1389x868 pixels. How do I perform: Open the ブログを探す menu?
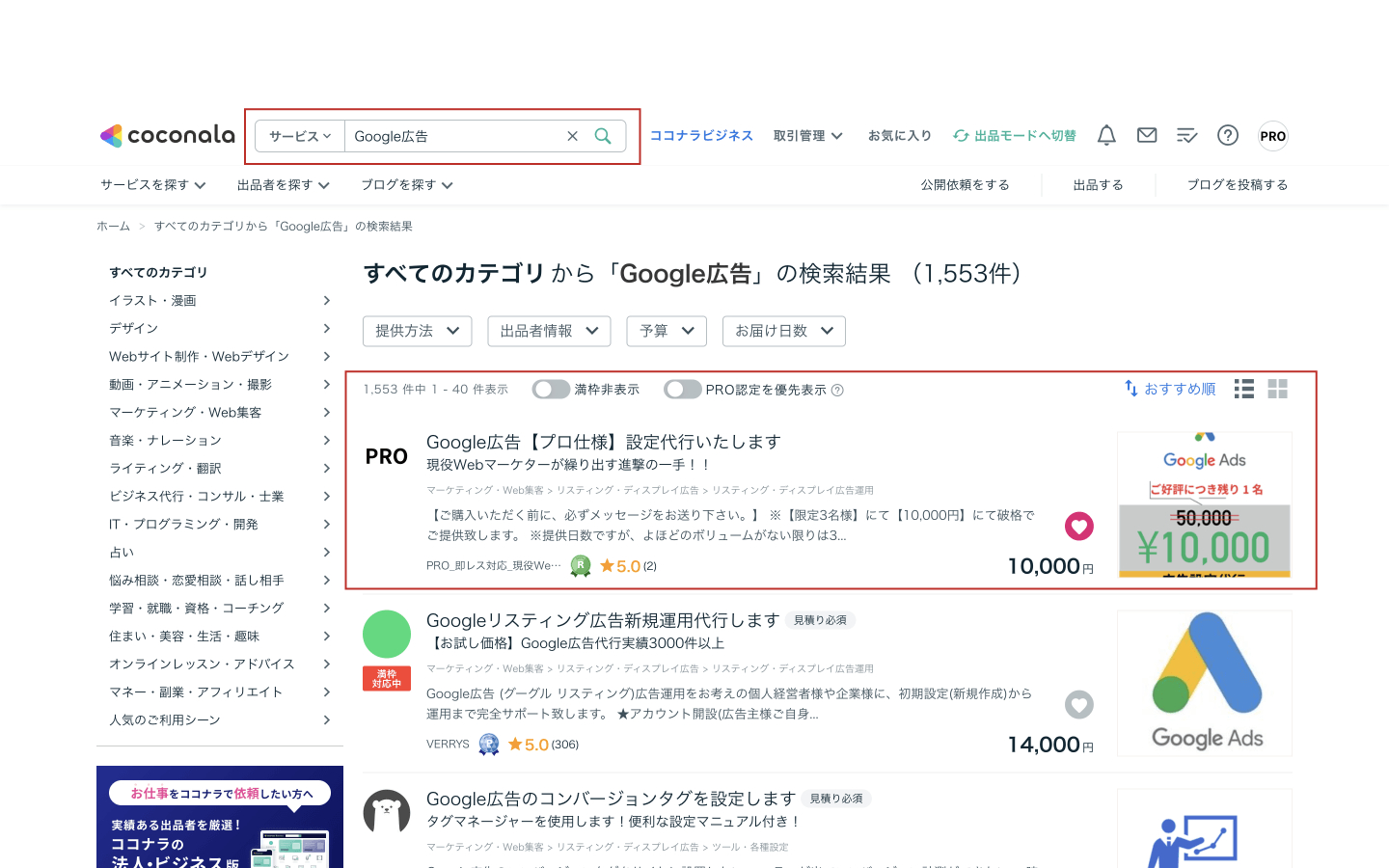point(405,184)
